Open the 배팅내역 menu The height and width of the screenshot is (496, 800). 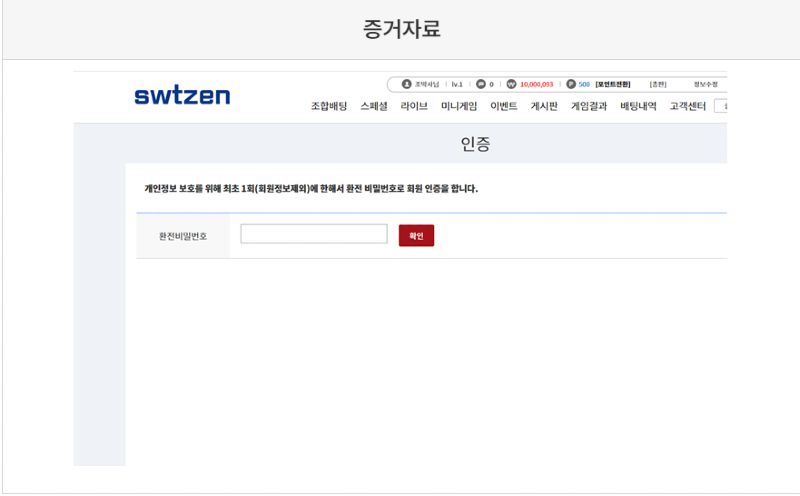tap(638, 106)
